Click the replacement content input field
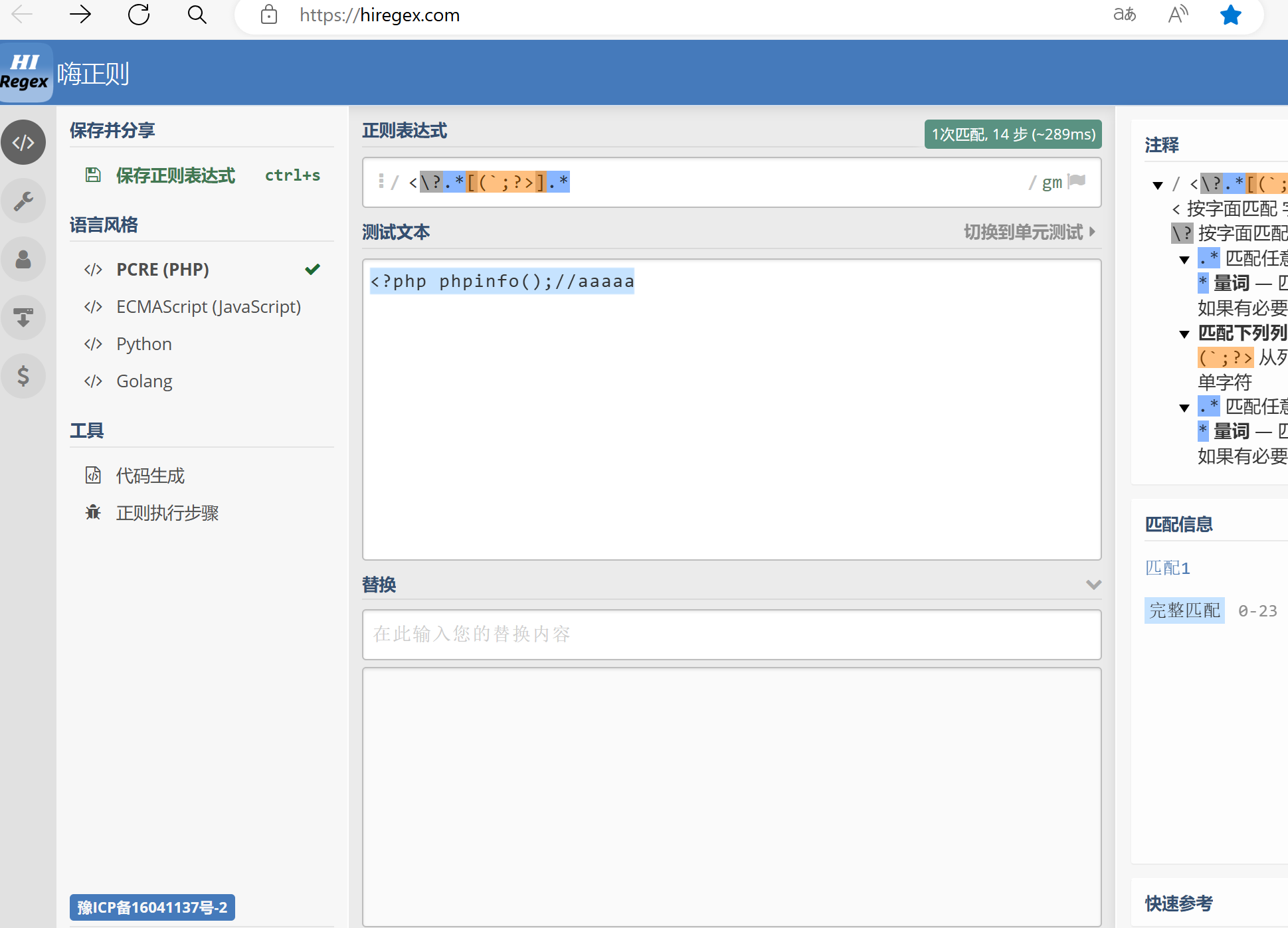 731,634
